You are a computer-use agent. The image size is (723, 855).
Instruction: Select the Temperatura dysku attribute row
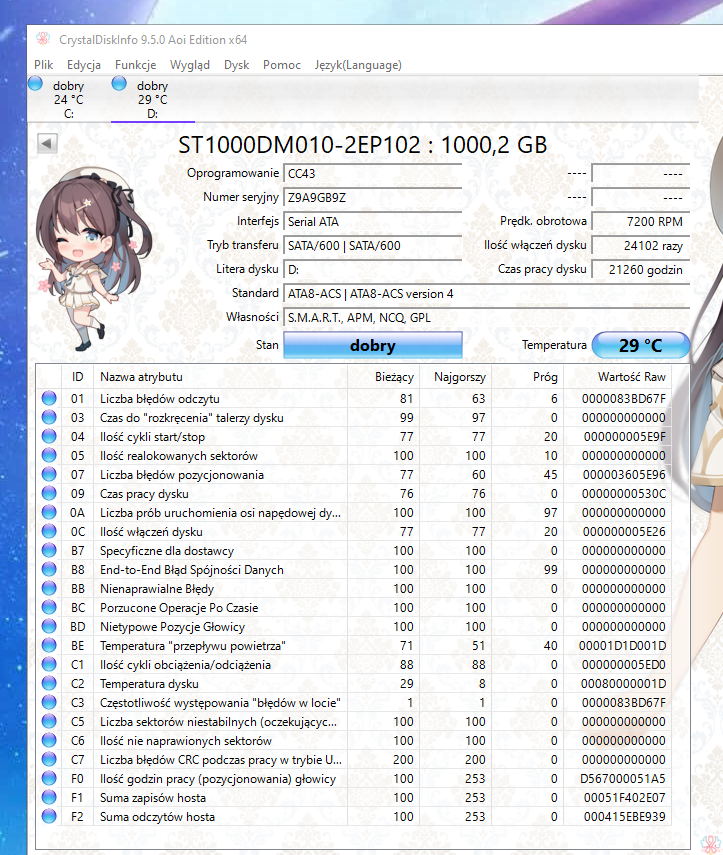tap(353, 683)
